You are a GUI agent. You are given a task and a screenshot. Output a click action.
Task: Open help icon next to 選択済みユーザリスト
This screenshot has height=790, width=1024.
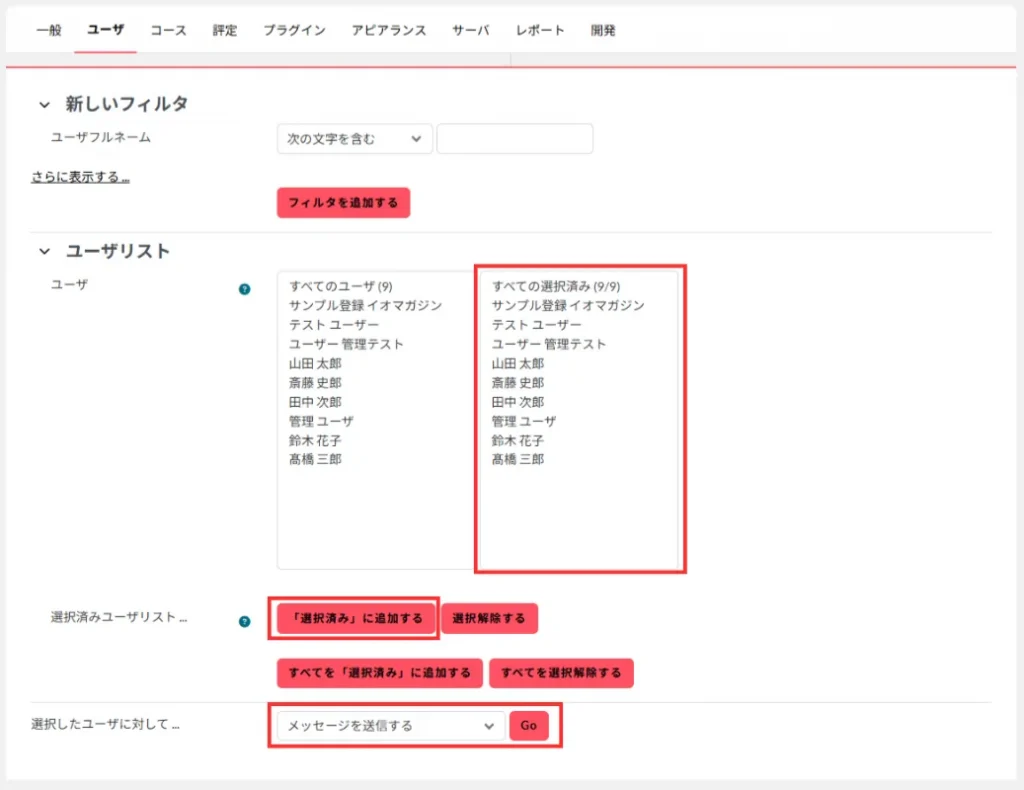click(x=244, y=621)
